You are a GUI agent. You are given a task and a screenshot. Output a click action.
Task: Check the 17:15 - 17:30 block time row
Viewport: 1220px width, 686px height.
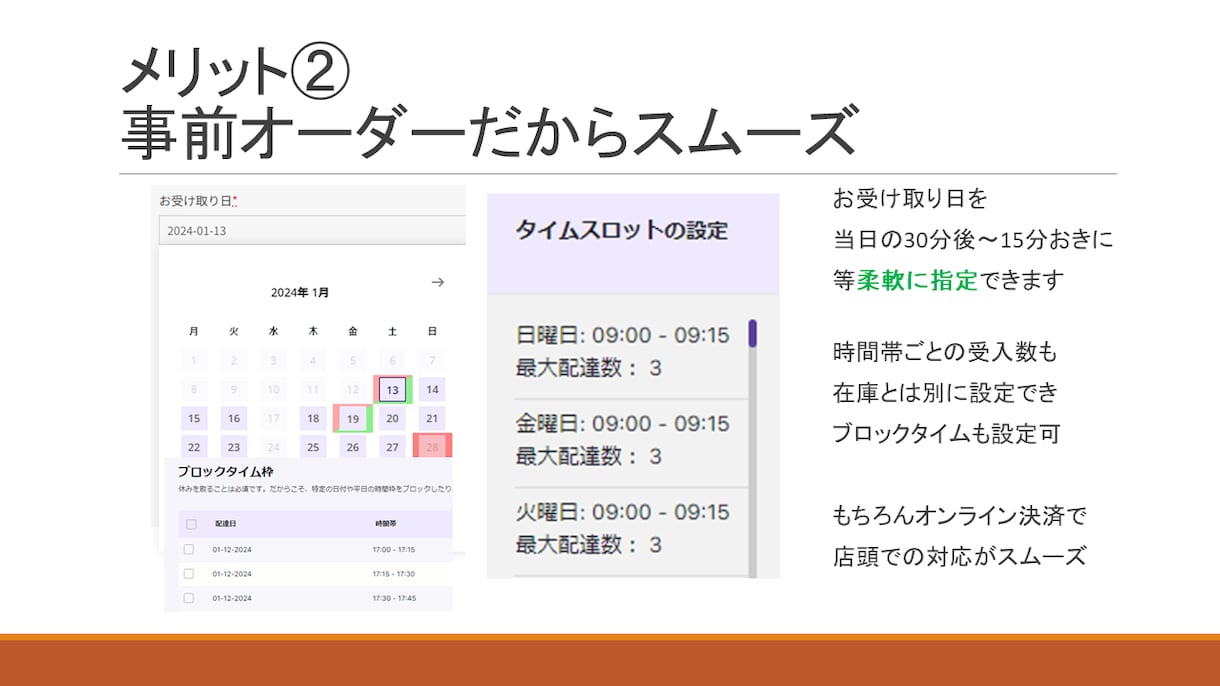pos(188,574)
